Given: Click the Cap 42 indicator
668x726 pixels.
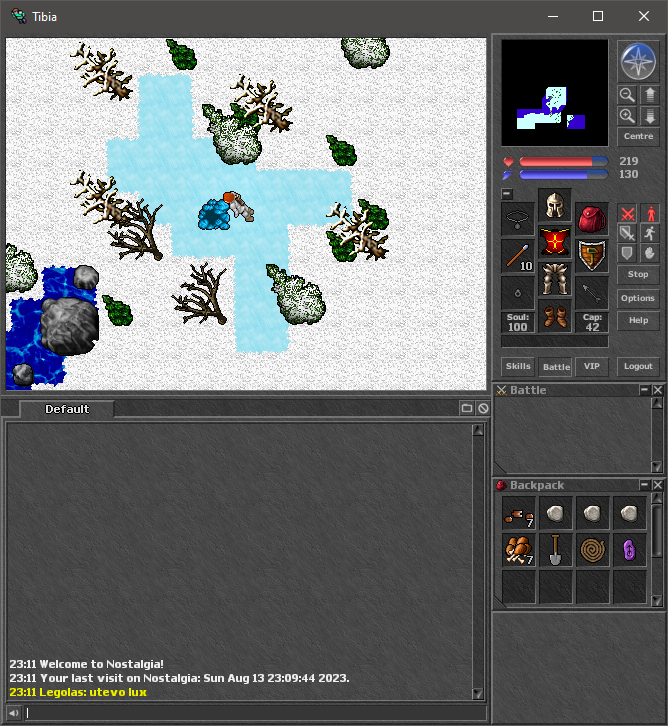Looking at the screenshot, I should (x=592, y=322).
